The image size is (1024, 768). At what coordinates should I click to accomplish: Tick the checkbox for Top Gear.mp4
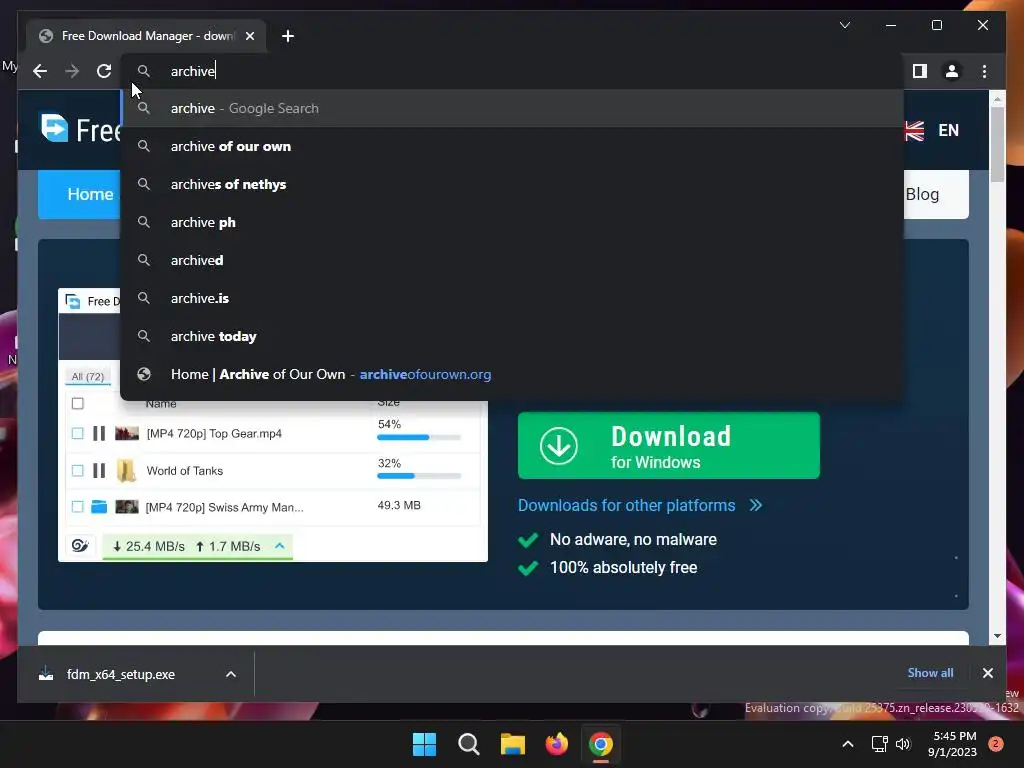(78, 433)
